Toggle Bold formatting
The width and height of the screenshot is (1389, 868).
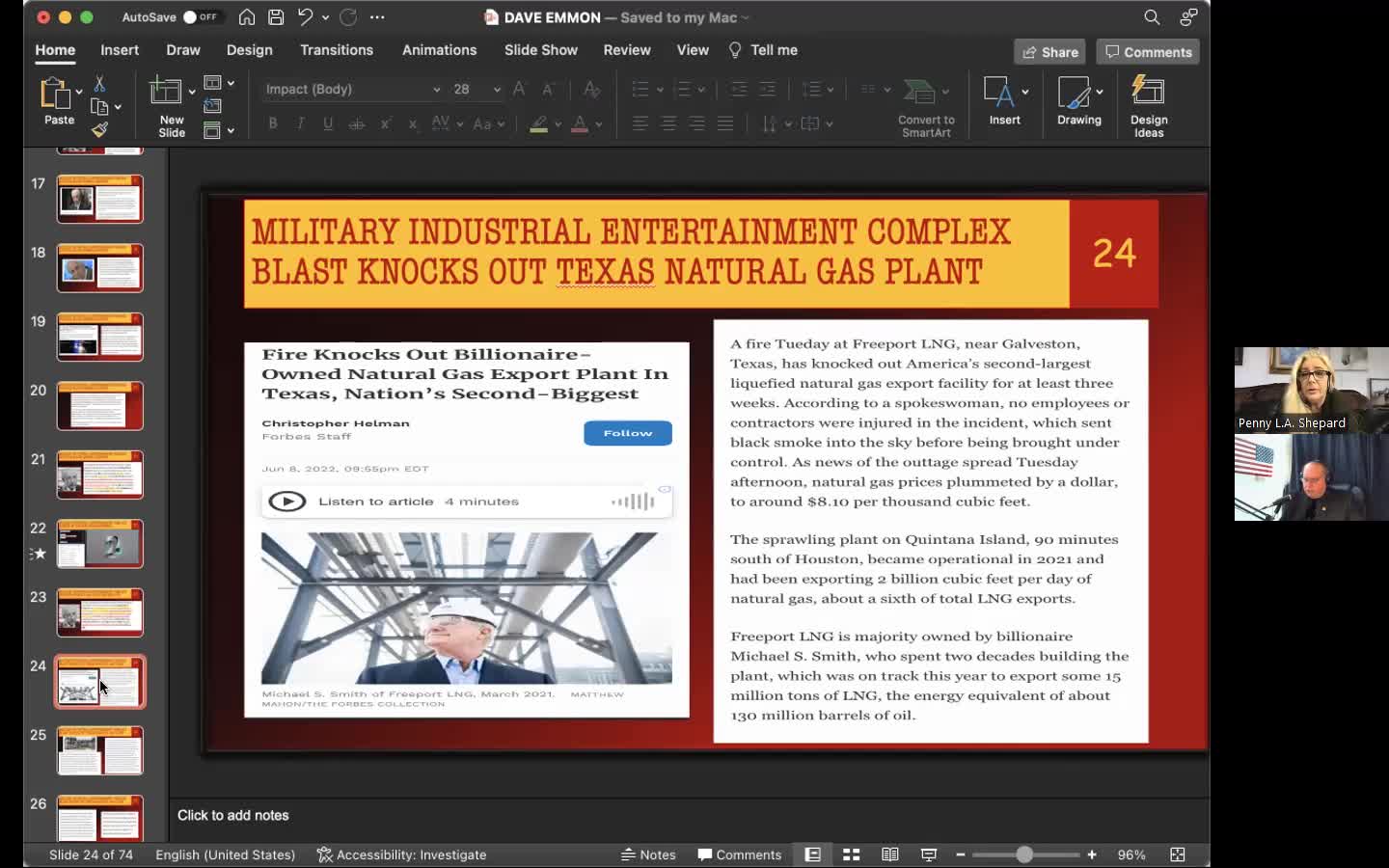click(x=273, y=123)
